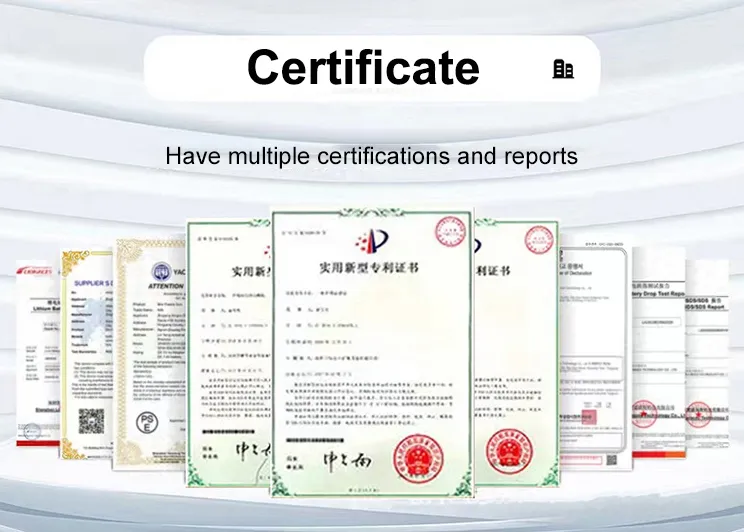Open the patent certificate left of center
744x532 pixels.
pos(229,353)
